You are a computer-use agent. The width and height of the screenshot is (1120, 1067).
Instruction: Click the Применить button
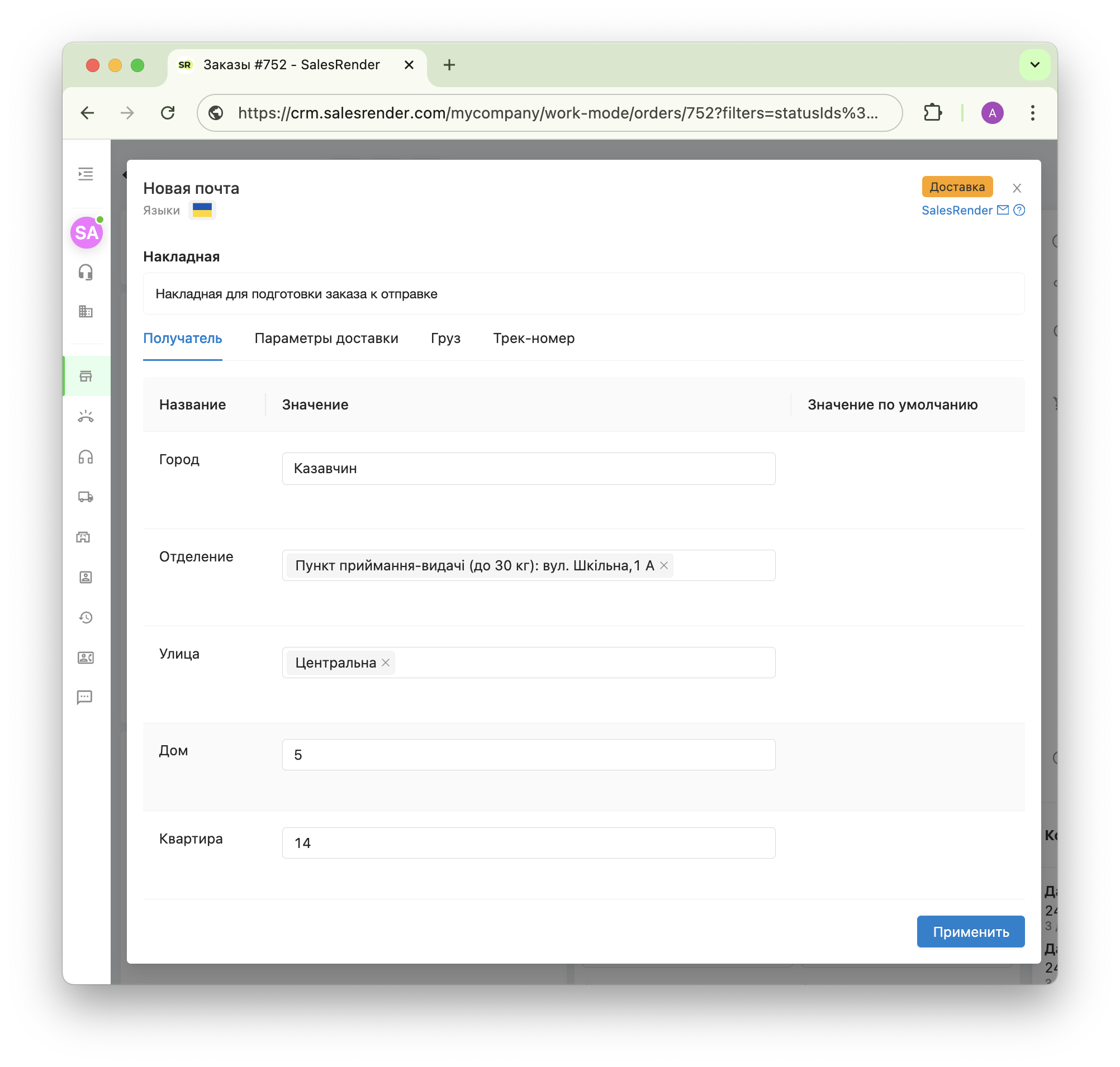970,932
